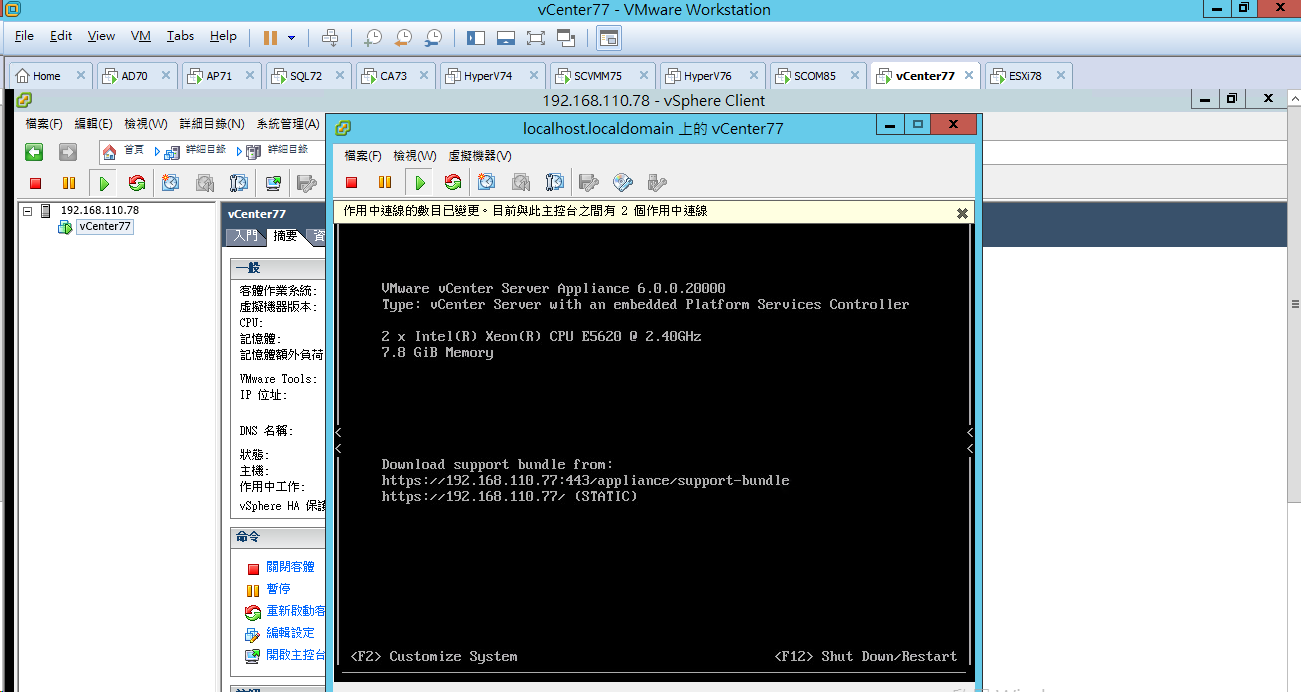The image size is (1301, 692).
Task: Click reset icon in vCenter77 console toolbar
Action: click(x=453, y=182)
